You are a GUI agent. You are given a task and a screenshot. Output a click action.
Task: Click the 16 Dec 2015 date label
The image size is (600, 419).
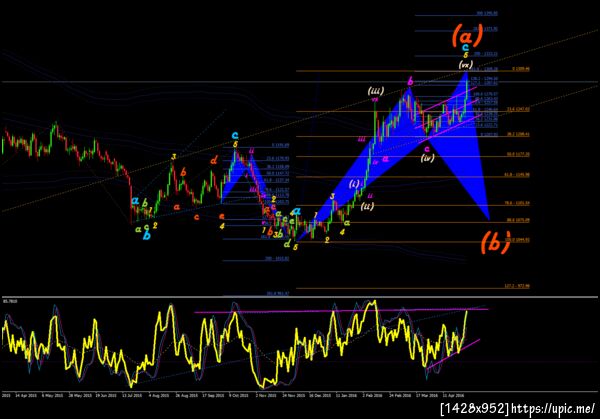[x=320, y=395]
